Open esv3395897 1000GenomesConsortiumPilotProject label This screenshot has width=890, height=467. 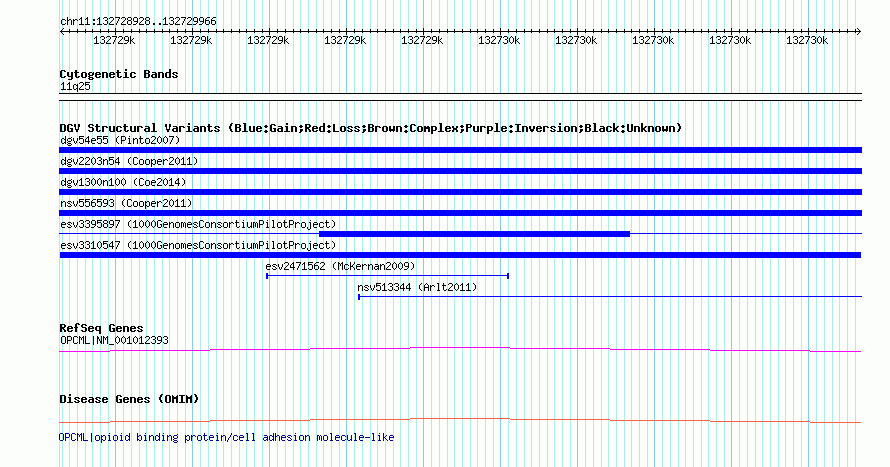point(198,224)
